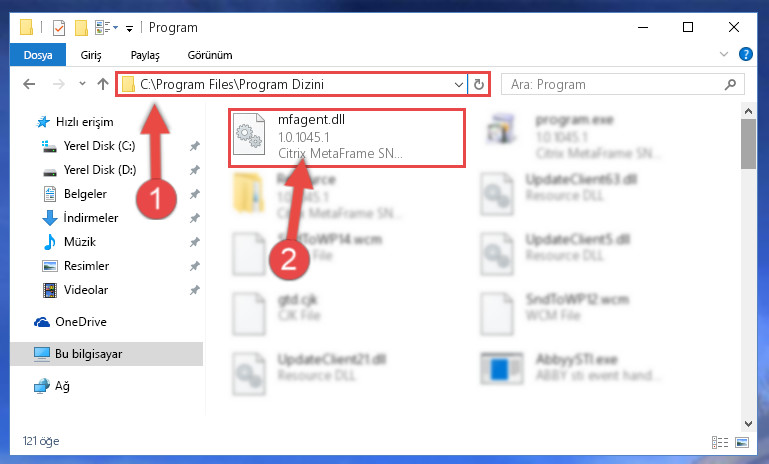Expand the ribbon with the chevron
Screen dimensions: 769x464
pos(724,54)
